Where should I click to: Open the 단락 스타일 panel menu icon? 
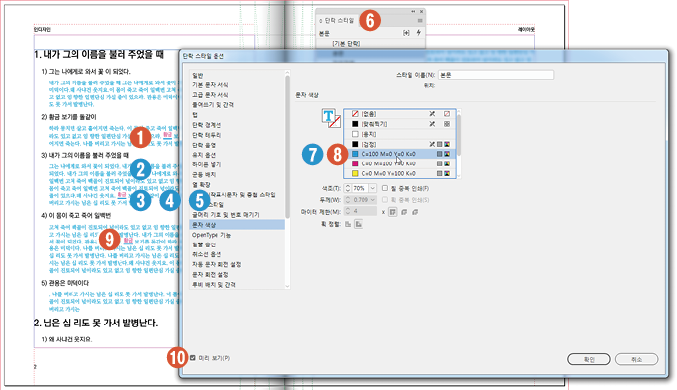point(420,21)
